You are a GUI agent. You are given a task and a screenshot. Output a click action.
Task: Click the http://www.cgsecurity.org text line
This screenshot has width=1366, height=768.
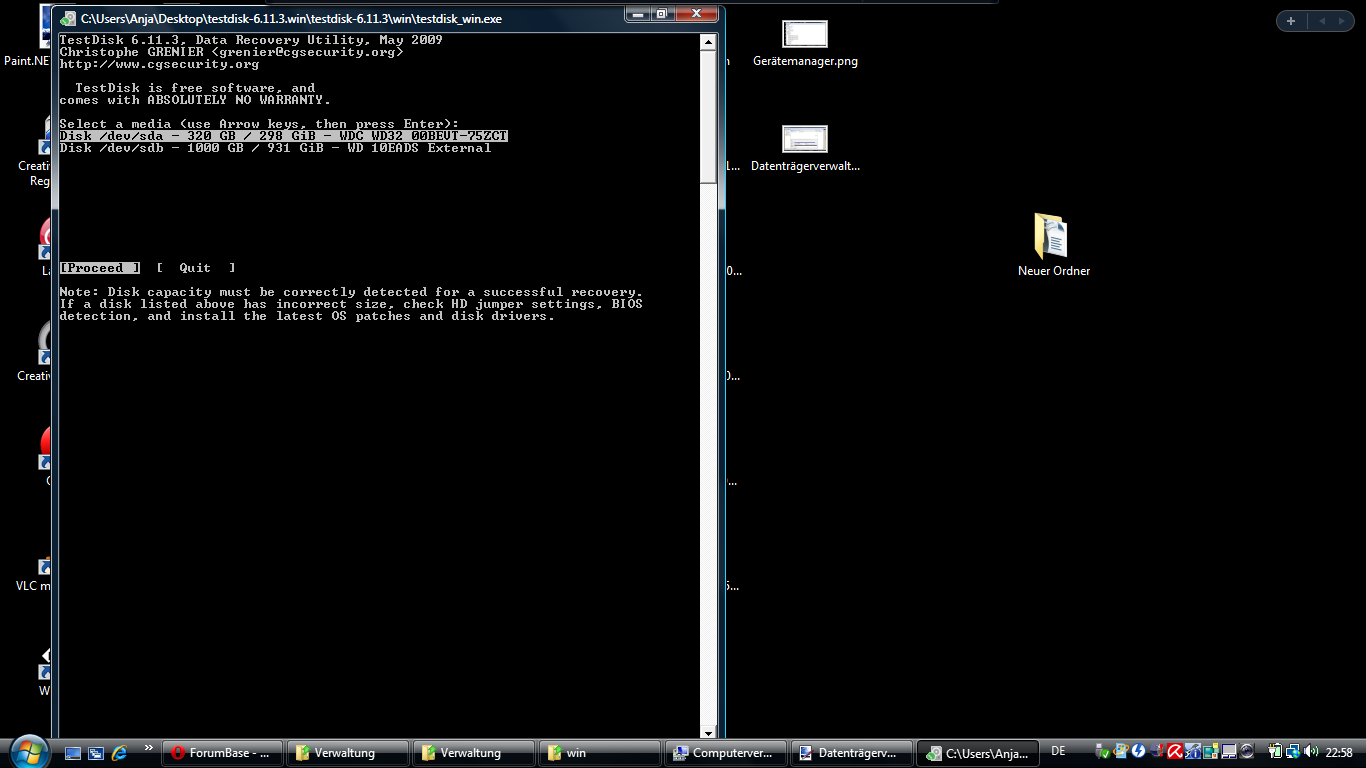pos(160,64)
